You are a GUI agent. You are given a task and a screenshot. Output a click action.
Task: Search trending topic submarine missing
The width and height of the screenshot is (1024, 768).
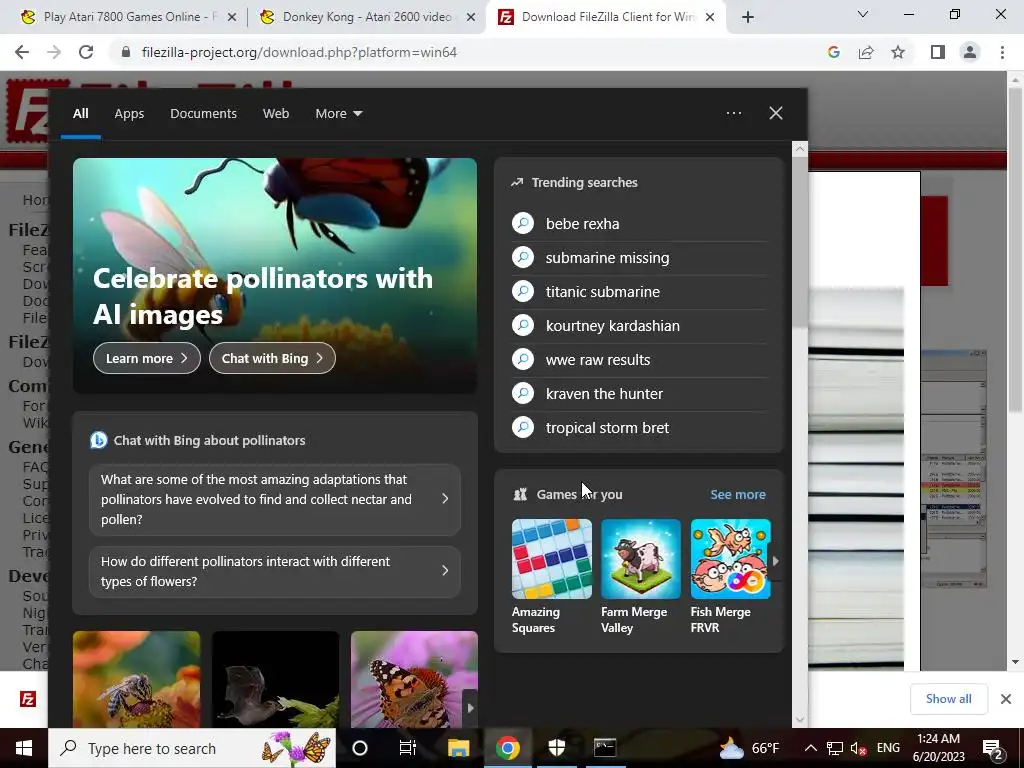point(639,257)
